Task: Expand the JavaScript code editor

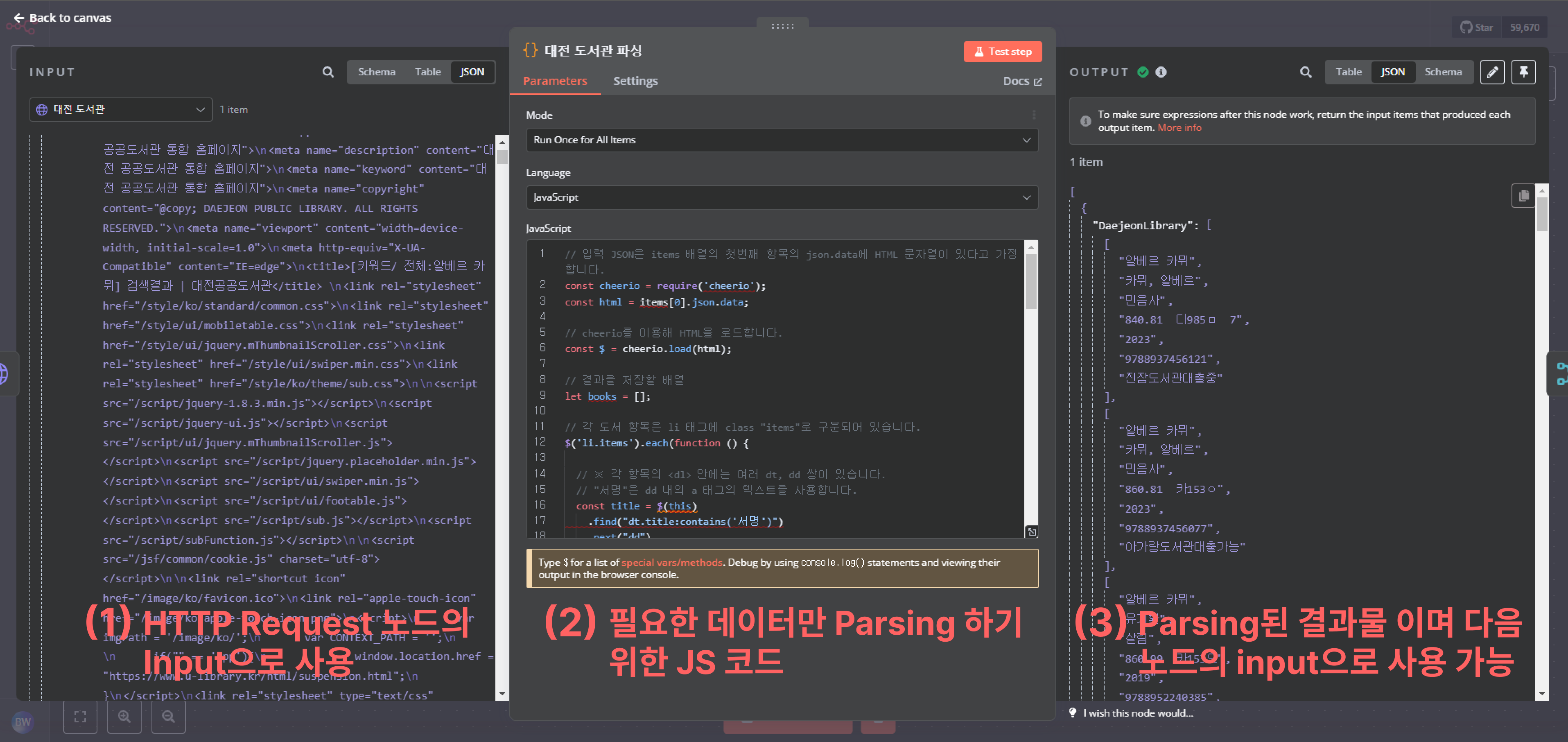Action: 1032,532
